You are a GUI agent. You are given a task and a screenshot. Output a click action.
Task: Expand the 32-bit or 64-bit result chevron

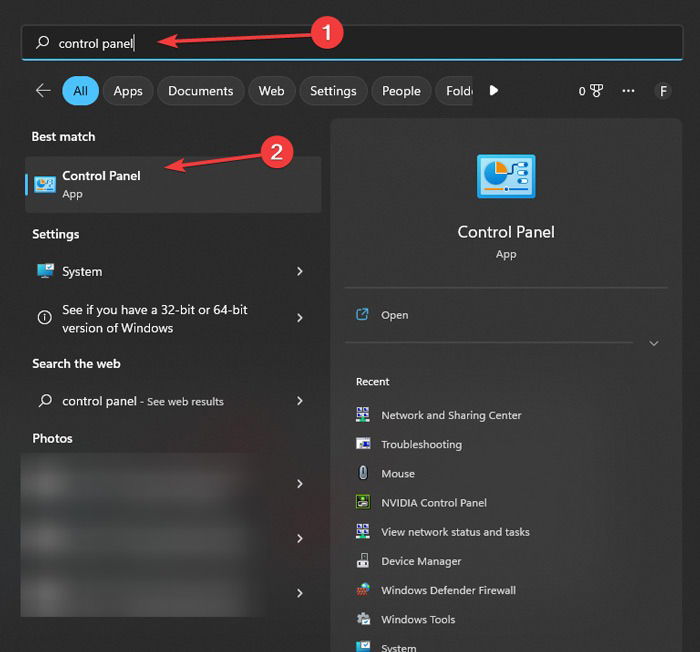point(300,318)
